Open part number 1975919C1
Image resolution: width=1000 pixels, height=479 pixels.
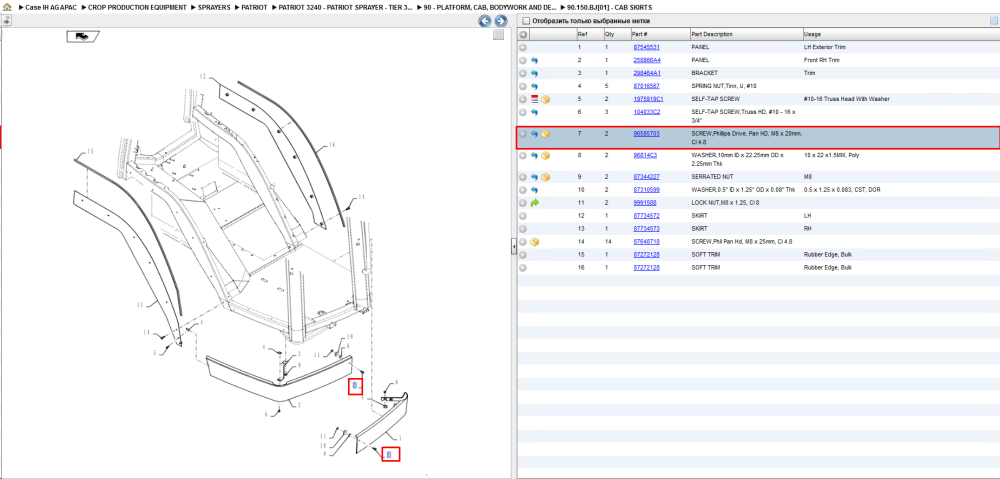coord(648,99)
